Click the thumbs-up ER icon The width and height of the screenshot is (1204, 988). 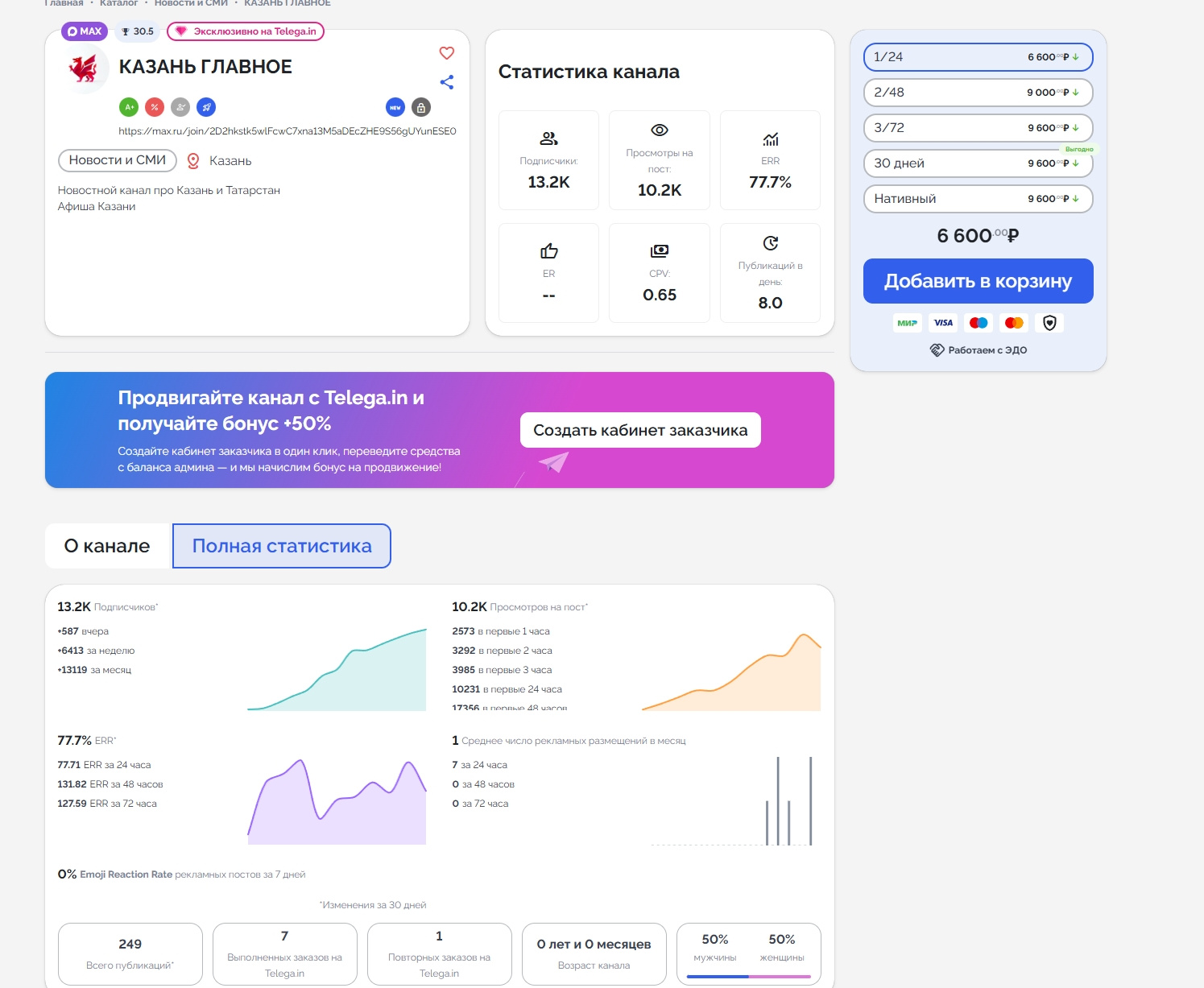pos(548,251)
